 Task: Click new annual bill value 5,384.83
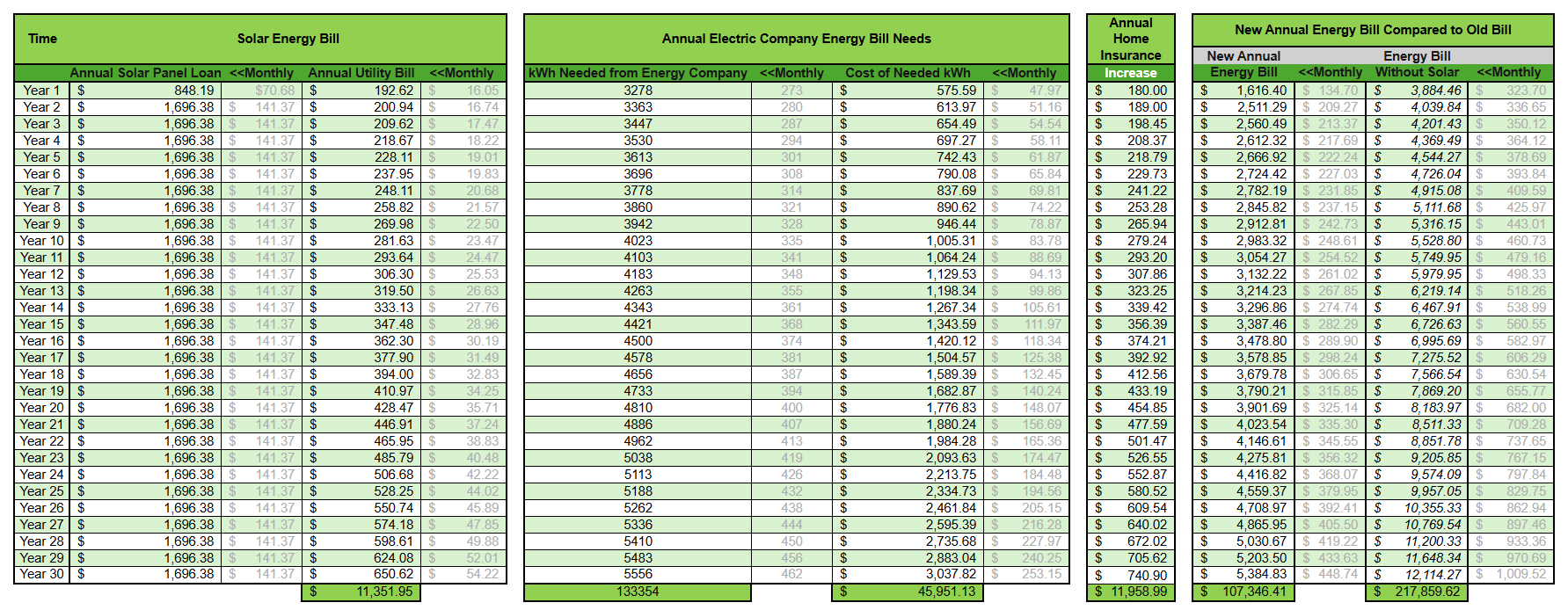1243,574
